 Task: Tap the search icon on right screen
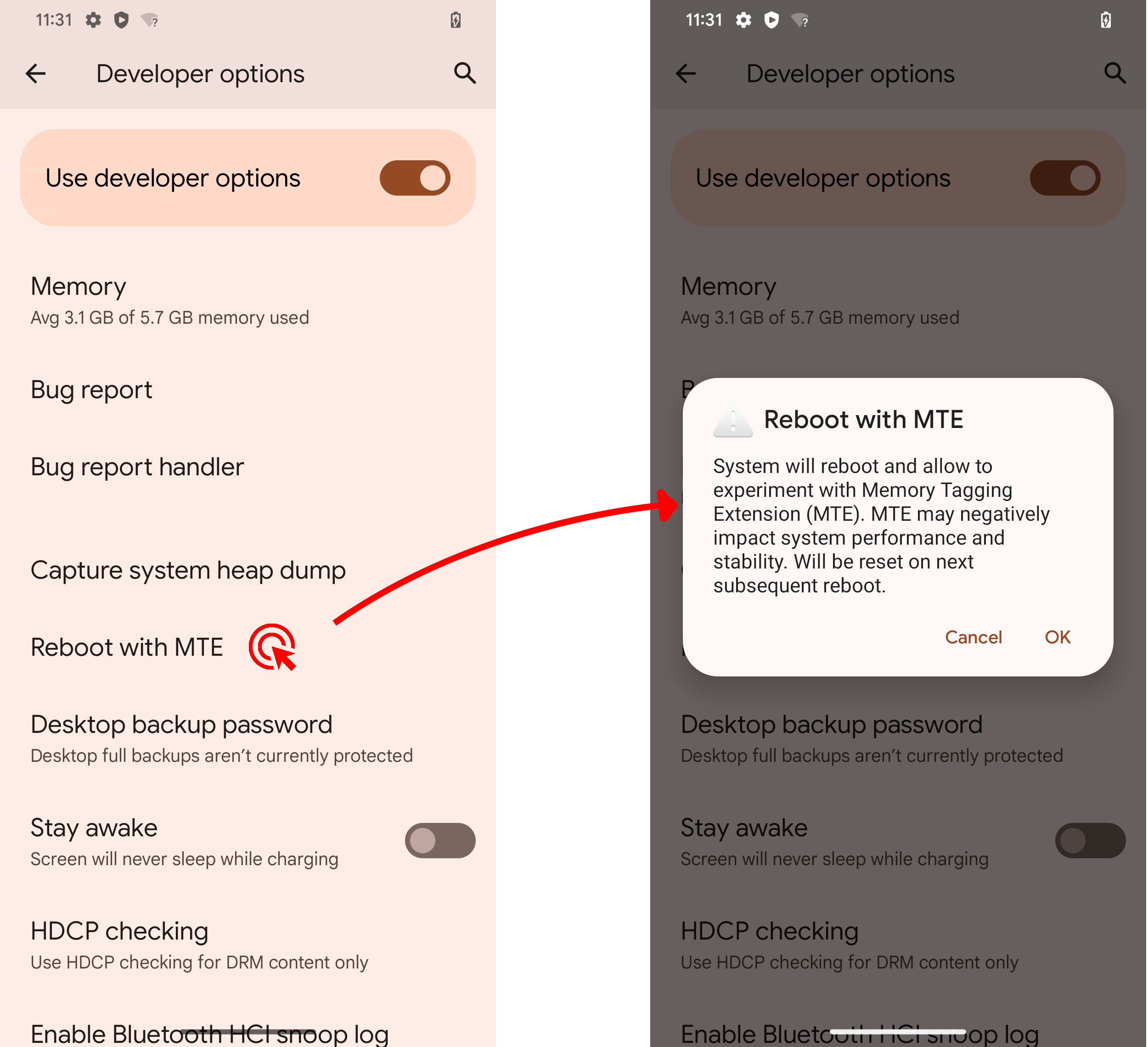coord(1113,73)
